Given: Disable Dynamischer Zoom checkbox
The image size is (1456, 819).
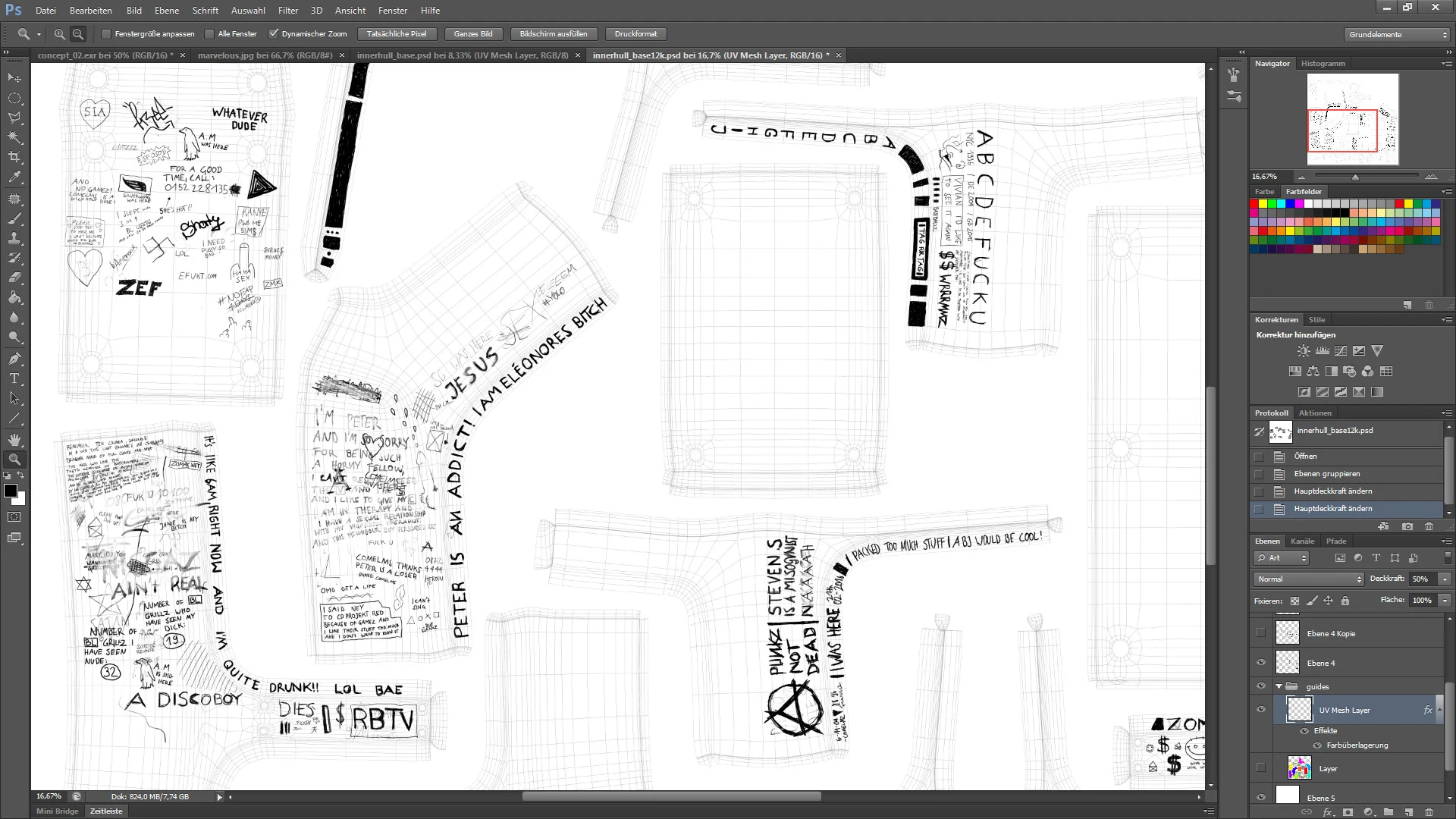Looking at the screenshot, I should [273, 34].
